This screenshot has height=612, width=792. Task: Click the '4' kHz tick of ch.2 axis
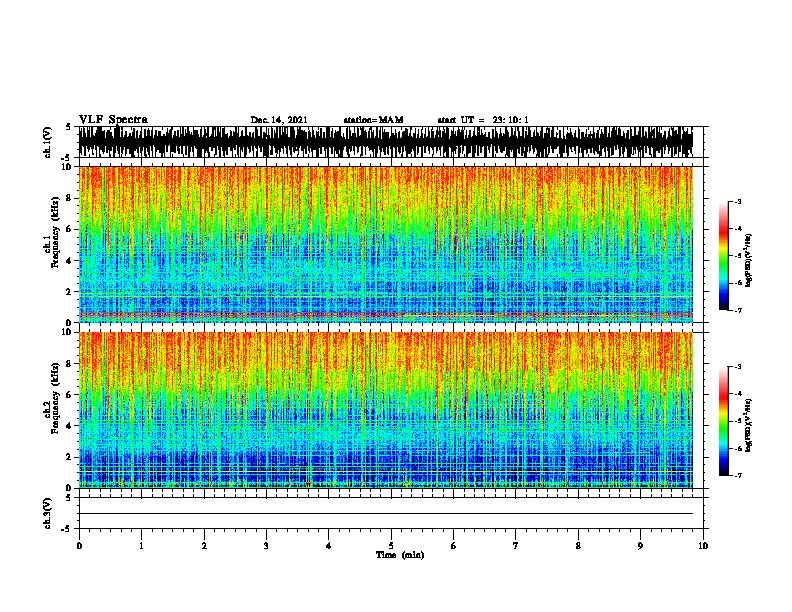pyautogui.click(x=70, y=426)
